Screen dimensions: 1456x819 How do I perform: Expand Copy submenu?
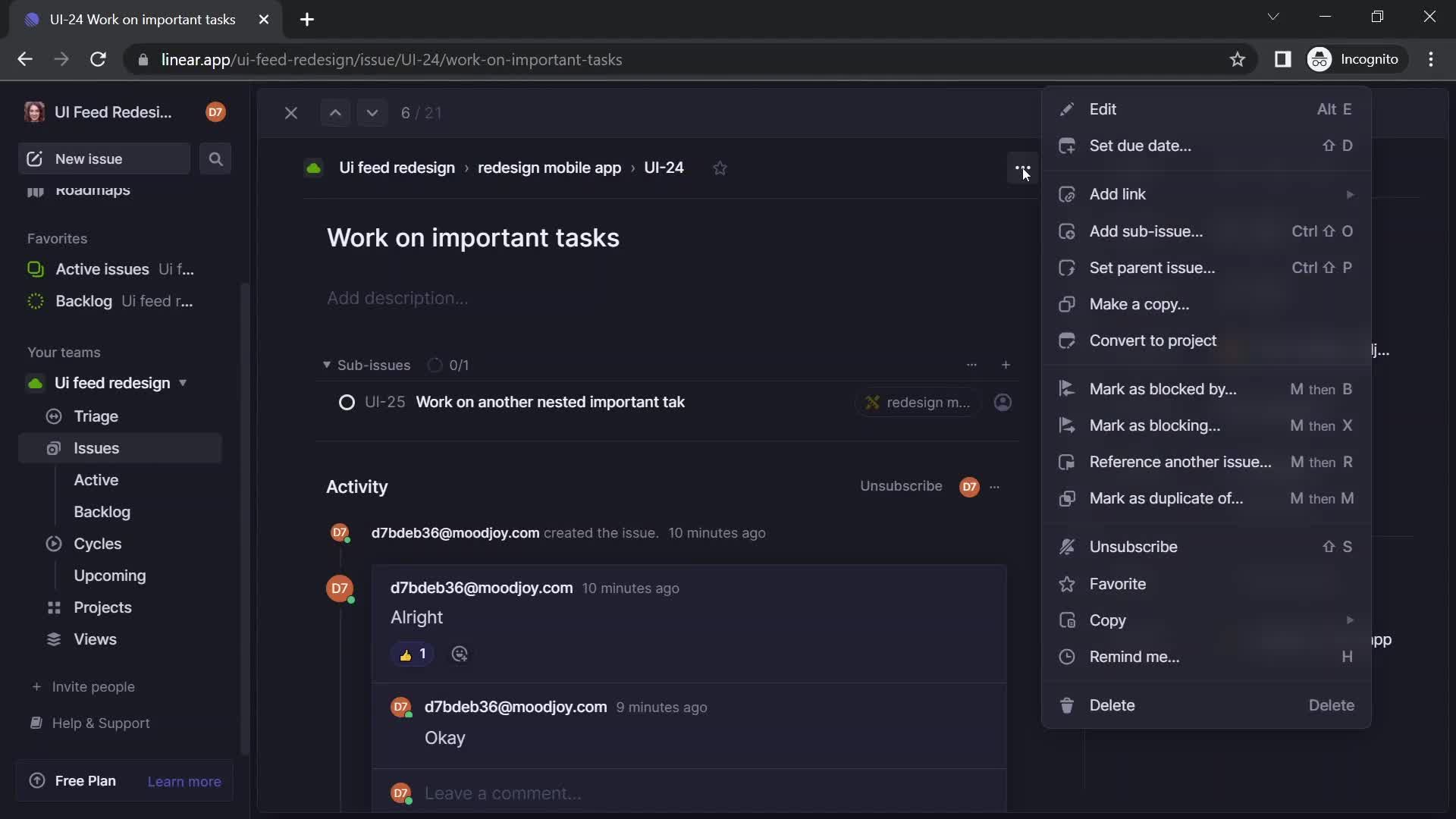point(1206,620)
